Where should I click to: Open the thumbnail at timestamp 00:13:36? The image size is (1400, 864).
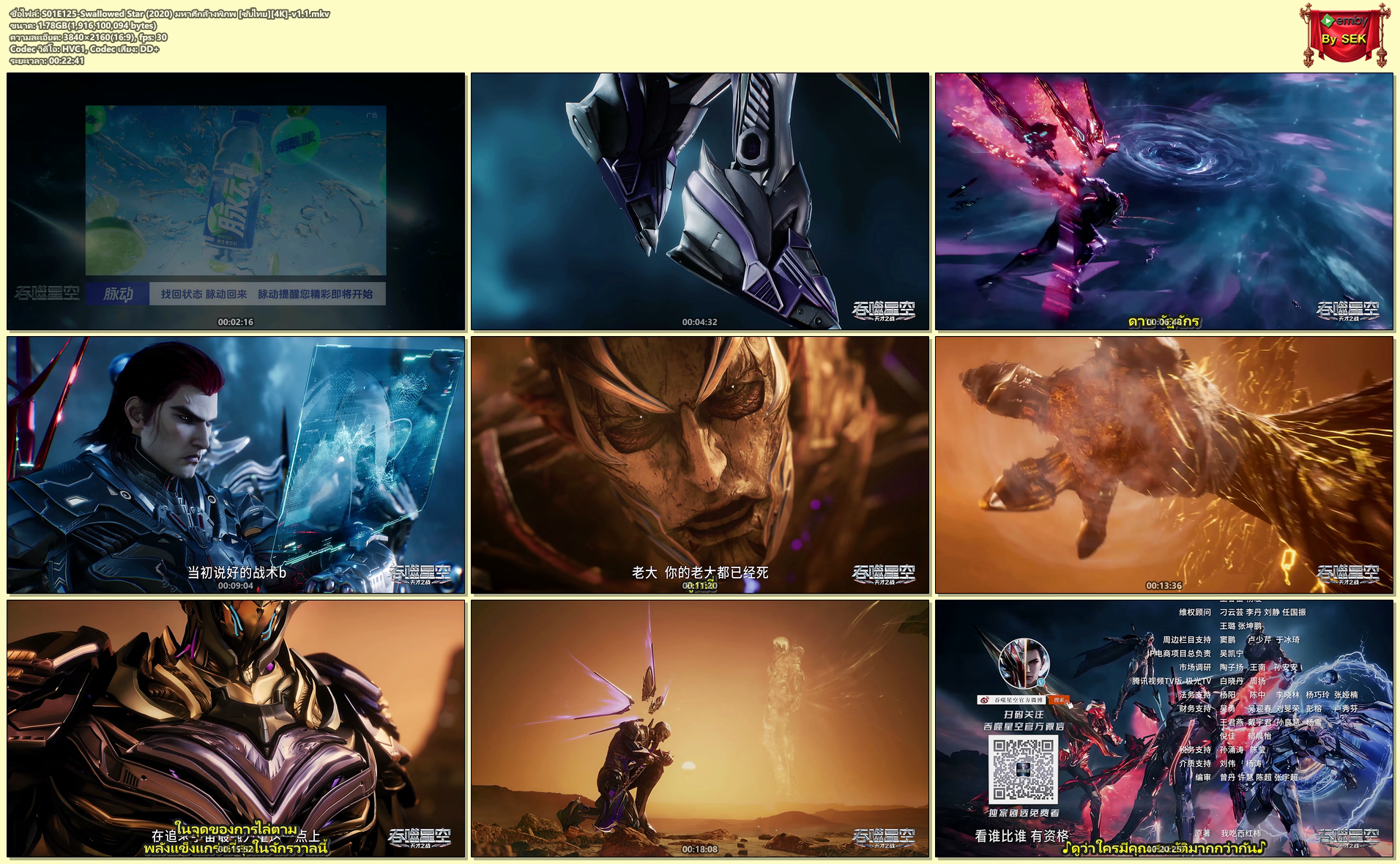1164,465
